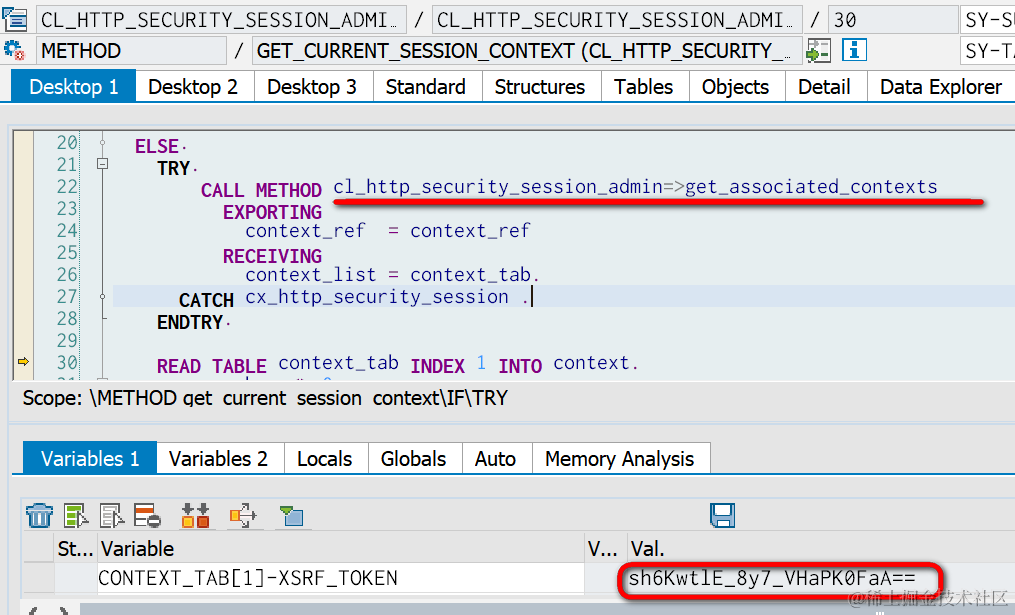Click the green list icon next to trash
The image size is (1015, 615).
tap(76, 515)
